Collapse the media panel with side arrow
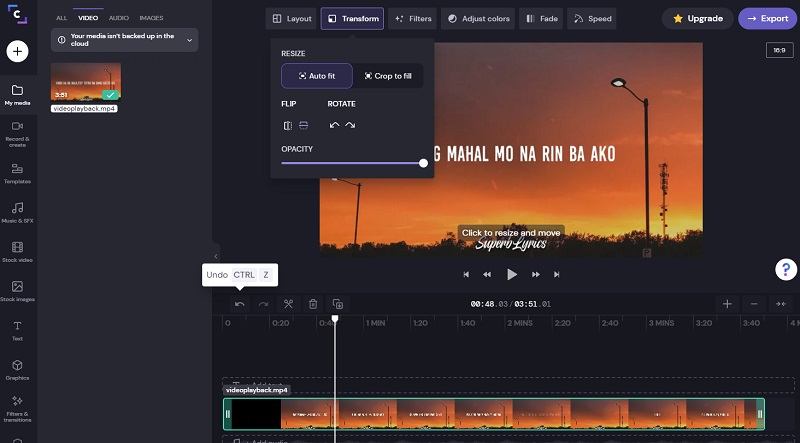The height and width of the screenshot is (443, 800). click(215, 256)
